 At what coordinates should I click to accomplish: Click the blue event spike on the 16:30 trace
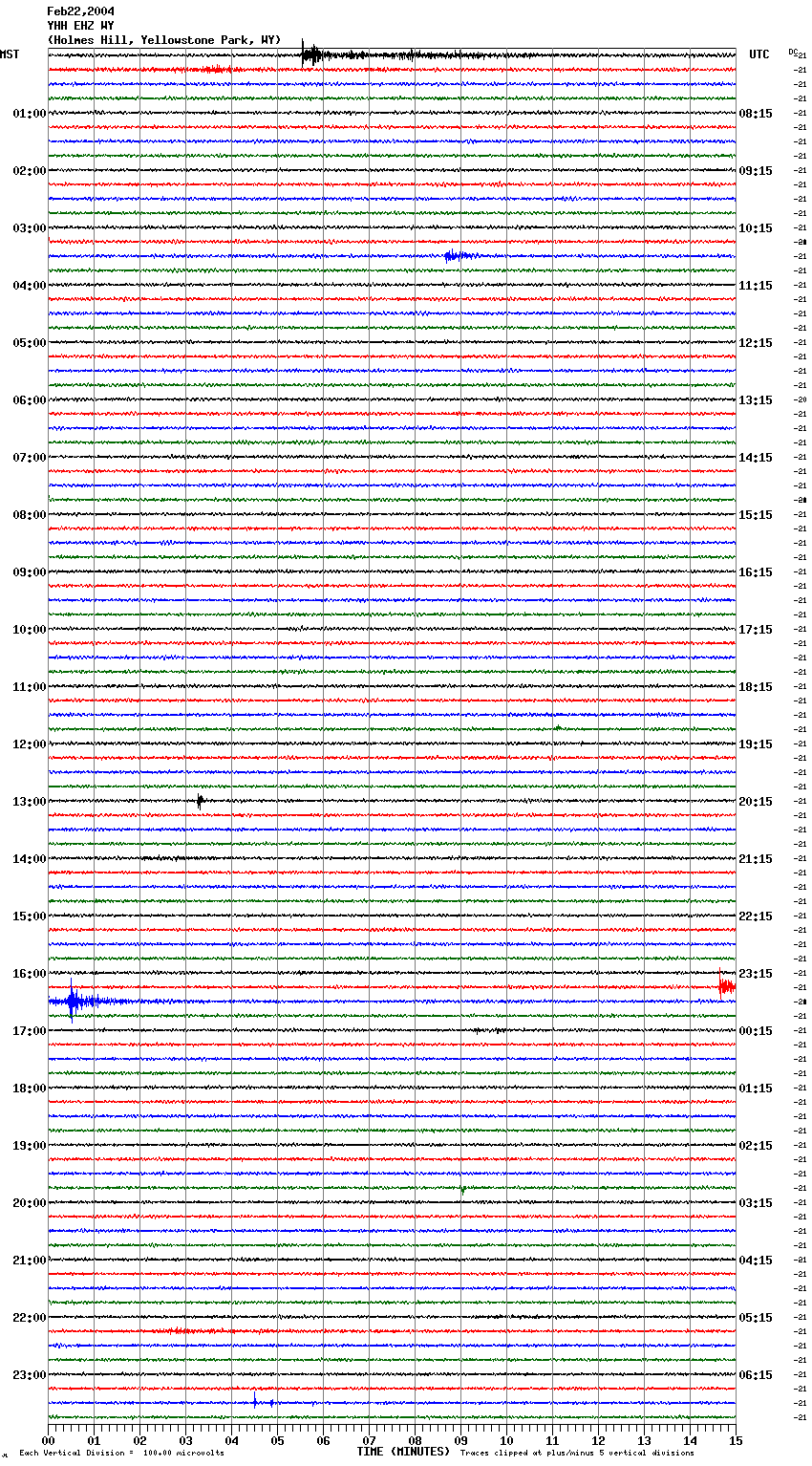click(72, 1001)
